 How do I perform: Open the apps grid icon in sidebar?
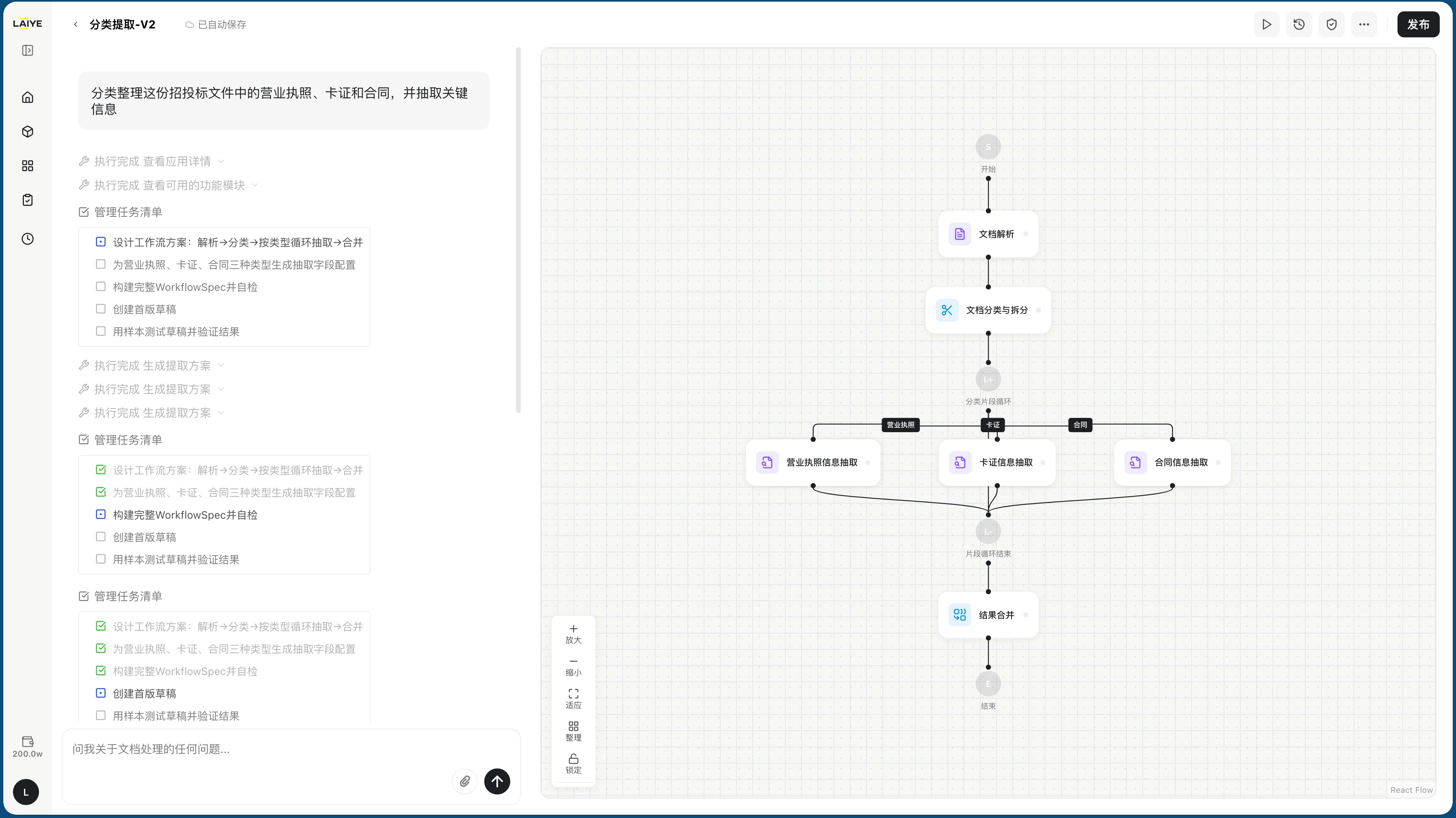(x=27, y=166)
